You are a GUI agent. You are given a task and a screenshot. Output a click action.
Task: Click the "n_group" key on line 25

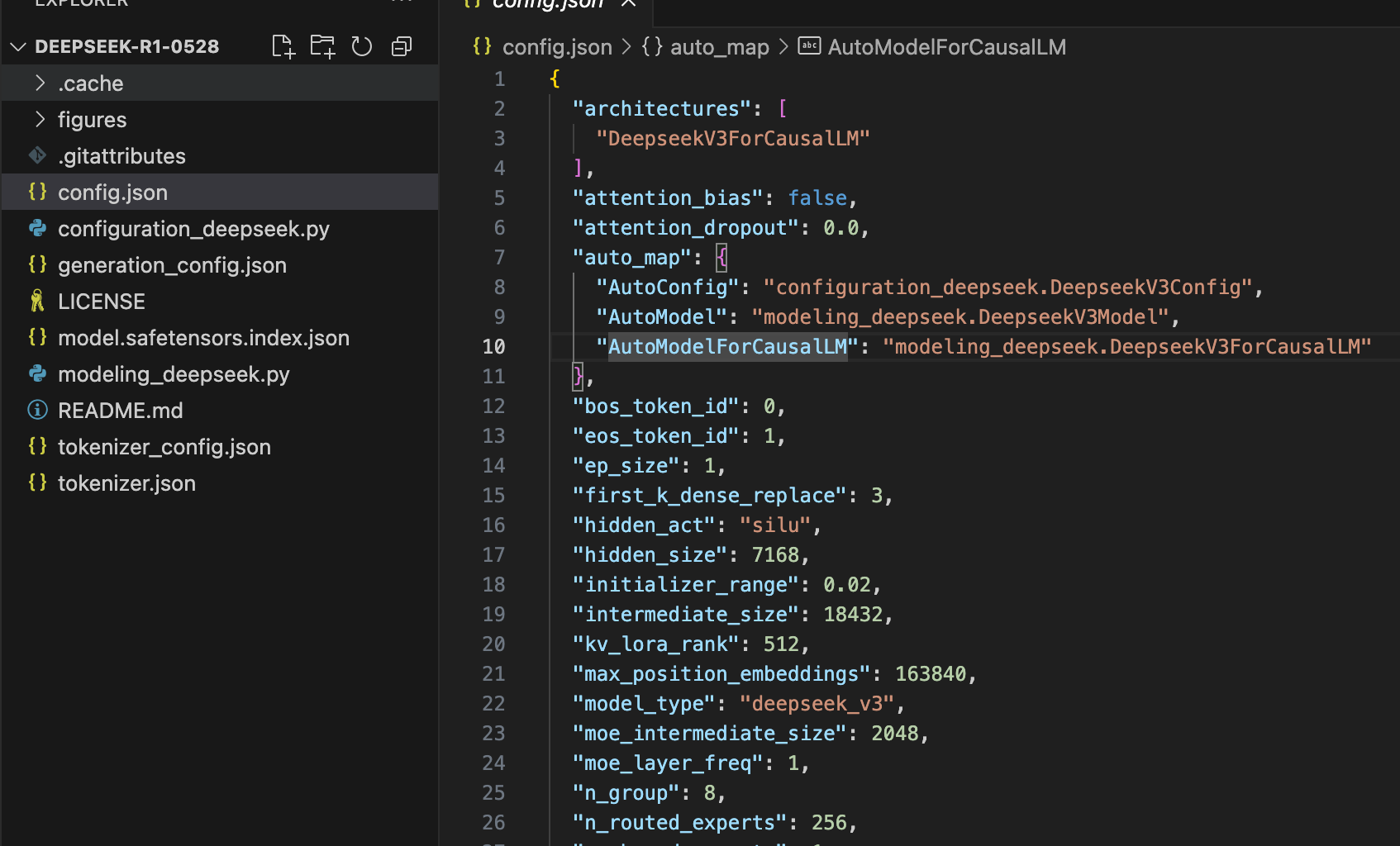click(x=626, y=793)
